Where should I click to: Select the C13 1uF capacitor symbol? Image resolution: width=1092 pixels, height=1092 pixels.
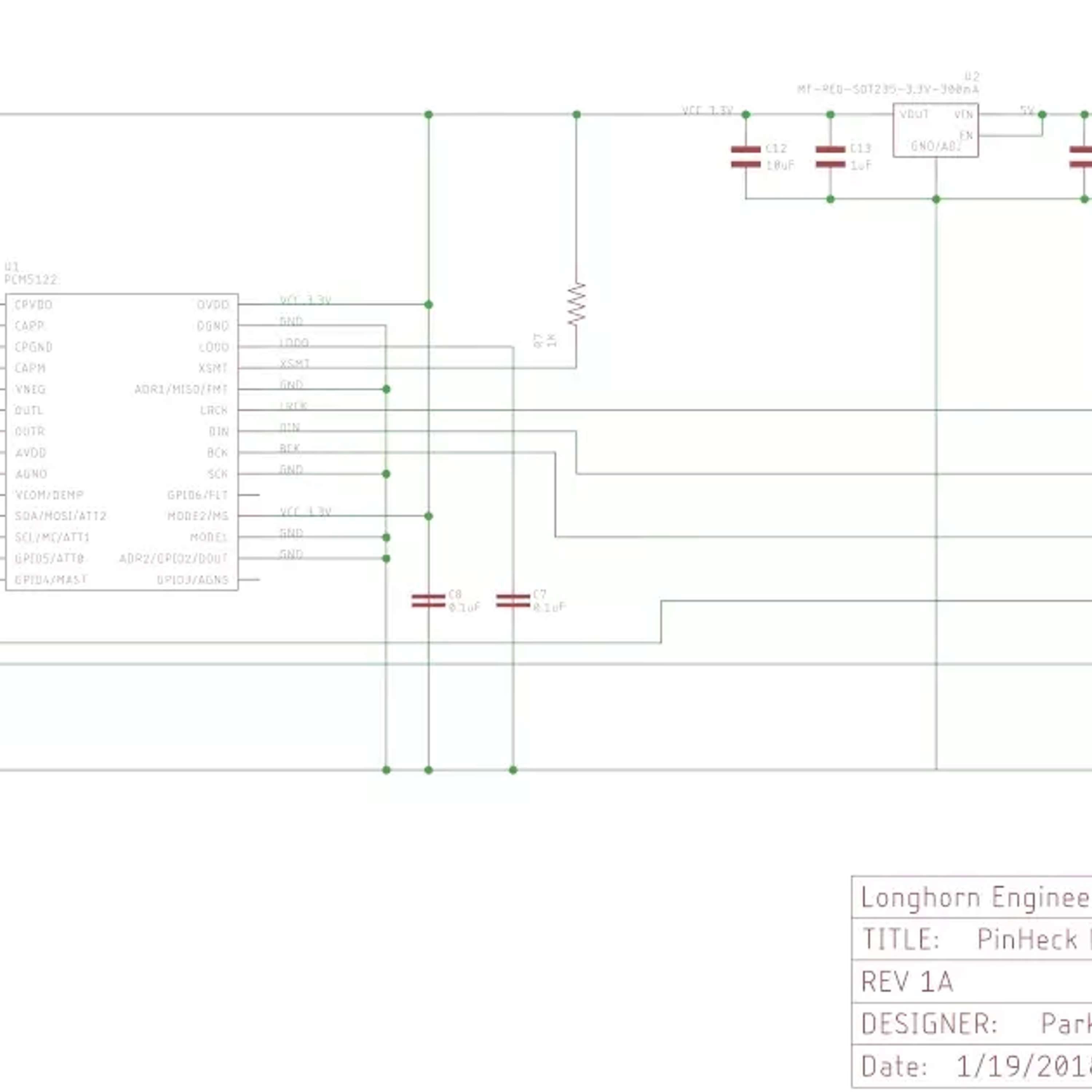pos(830,157)
